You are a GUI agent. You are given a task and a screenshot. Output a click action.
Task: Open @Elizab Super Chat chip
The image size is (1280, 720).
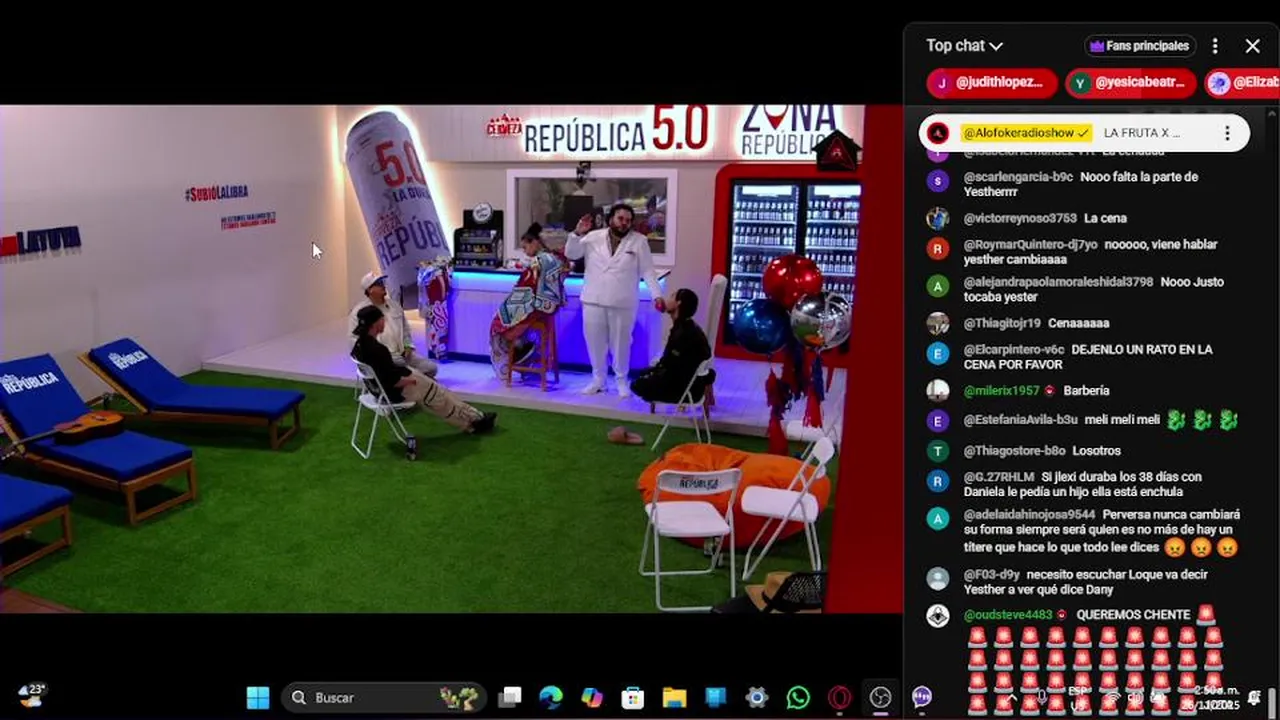click(x=1242, y=83)
